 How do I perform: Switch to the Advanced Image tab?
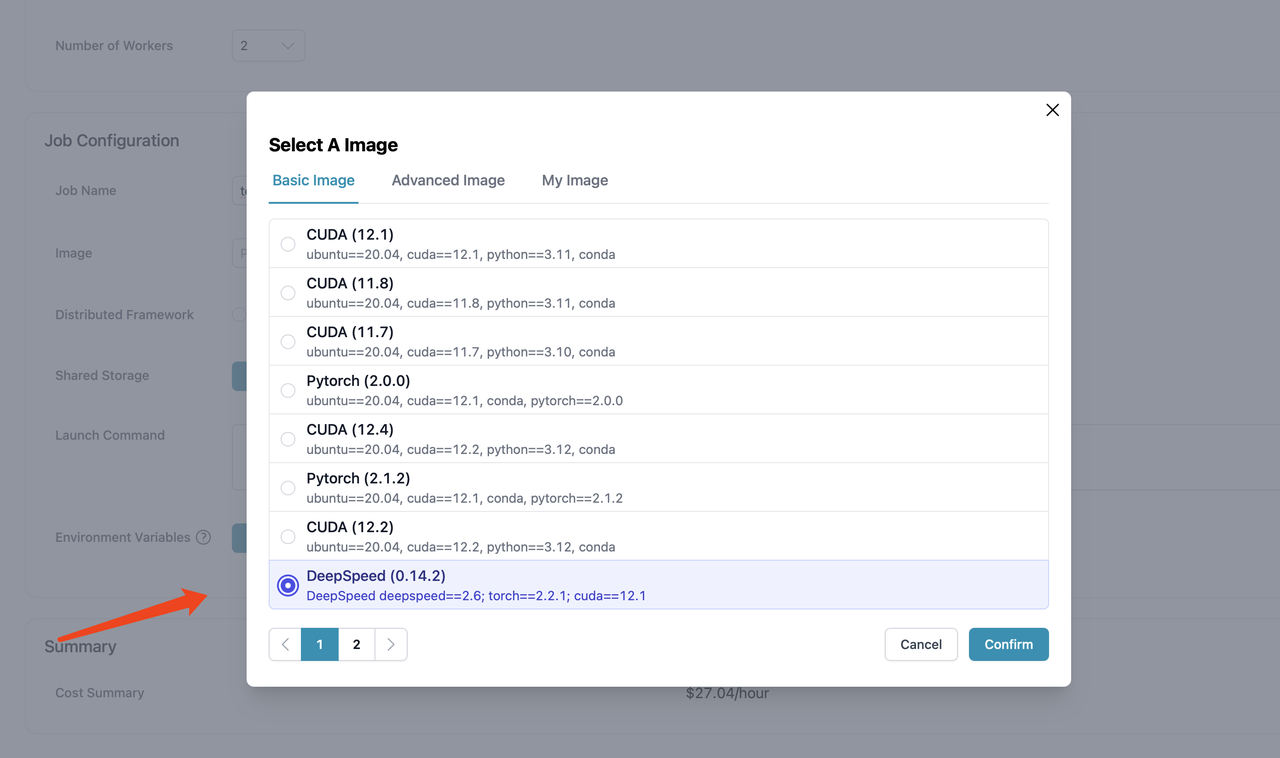[448, 180]
